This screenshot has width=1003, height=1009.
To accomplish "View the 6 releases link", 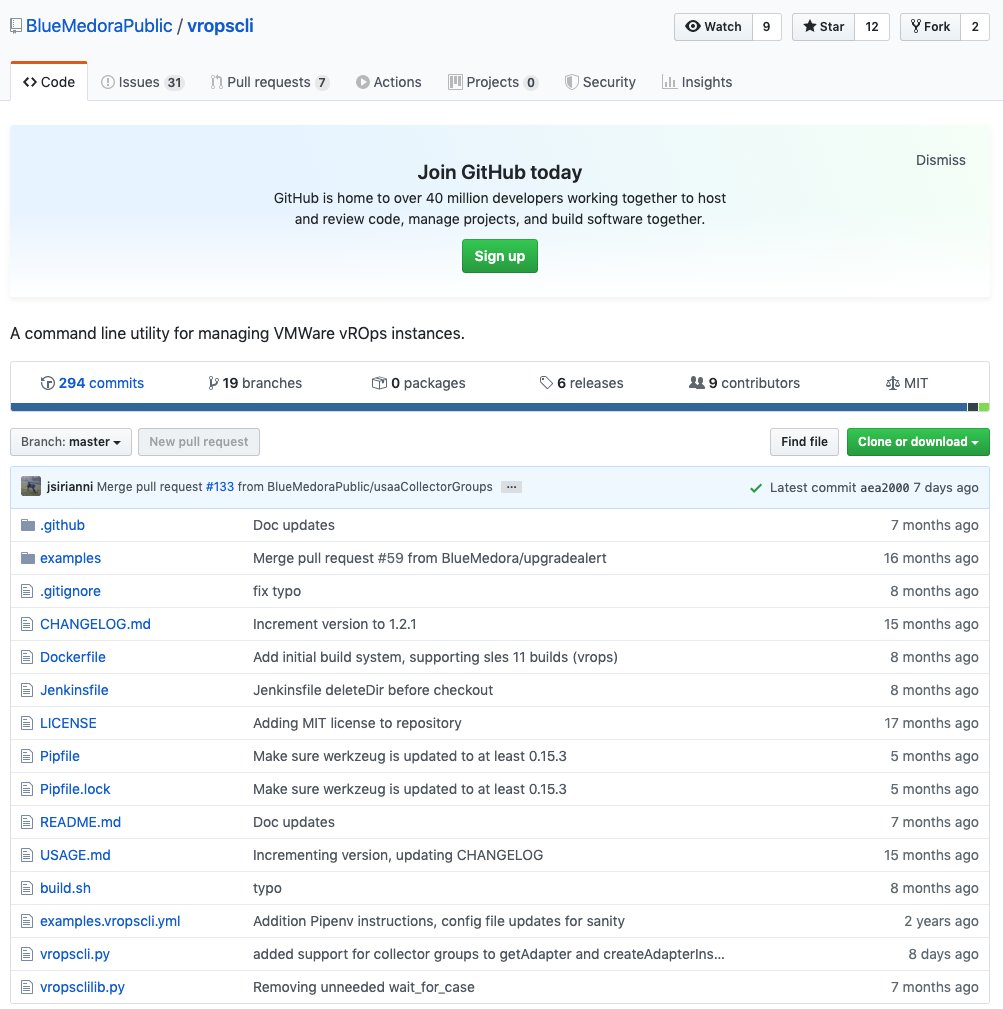I will click(582, 383).
